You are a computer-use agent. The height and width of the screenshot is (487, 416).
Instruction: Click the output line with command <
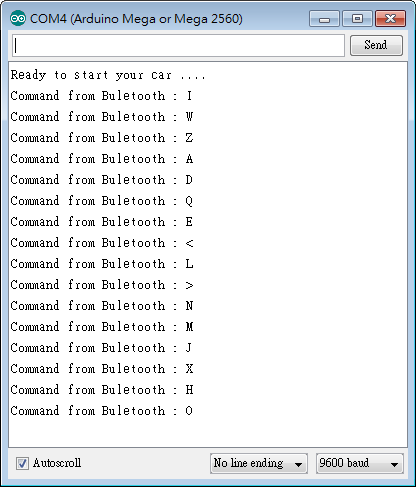click(101, 243)
